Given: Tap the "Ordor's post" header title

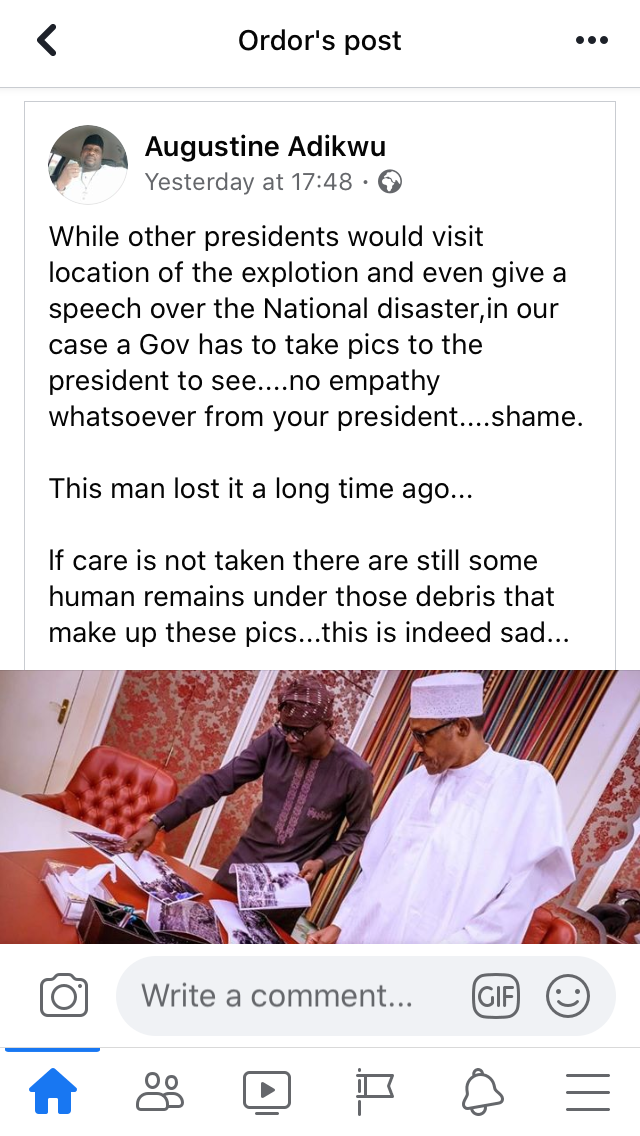Looking at the screenshot, I should click(320, 41).
